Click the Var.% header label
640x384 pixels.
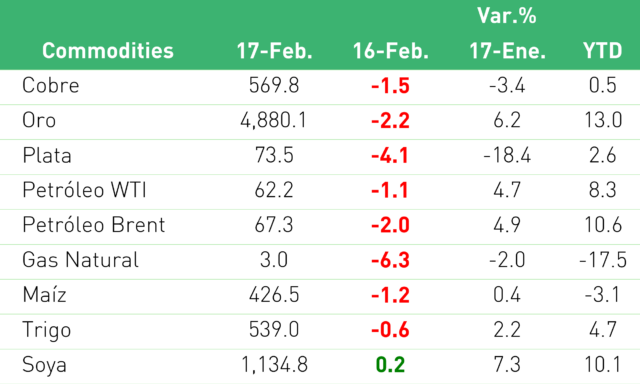507,16
